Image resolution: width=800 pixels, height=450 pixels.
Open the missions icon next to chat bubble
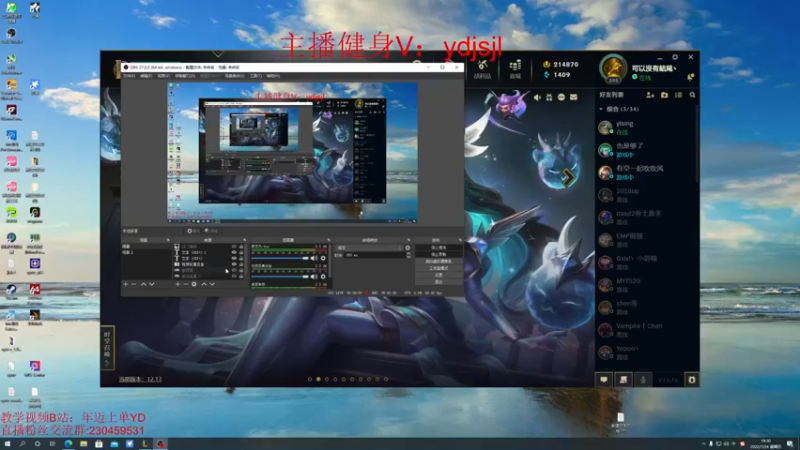pyautogui.click(x=623, y=380)
